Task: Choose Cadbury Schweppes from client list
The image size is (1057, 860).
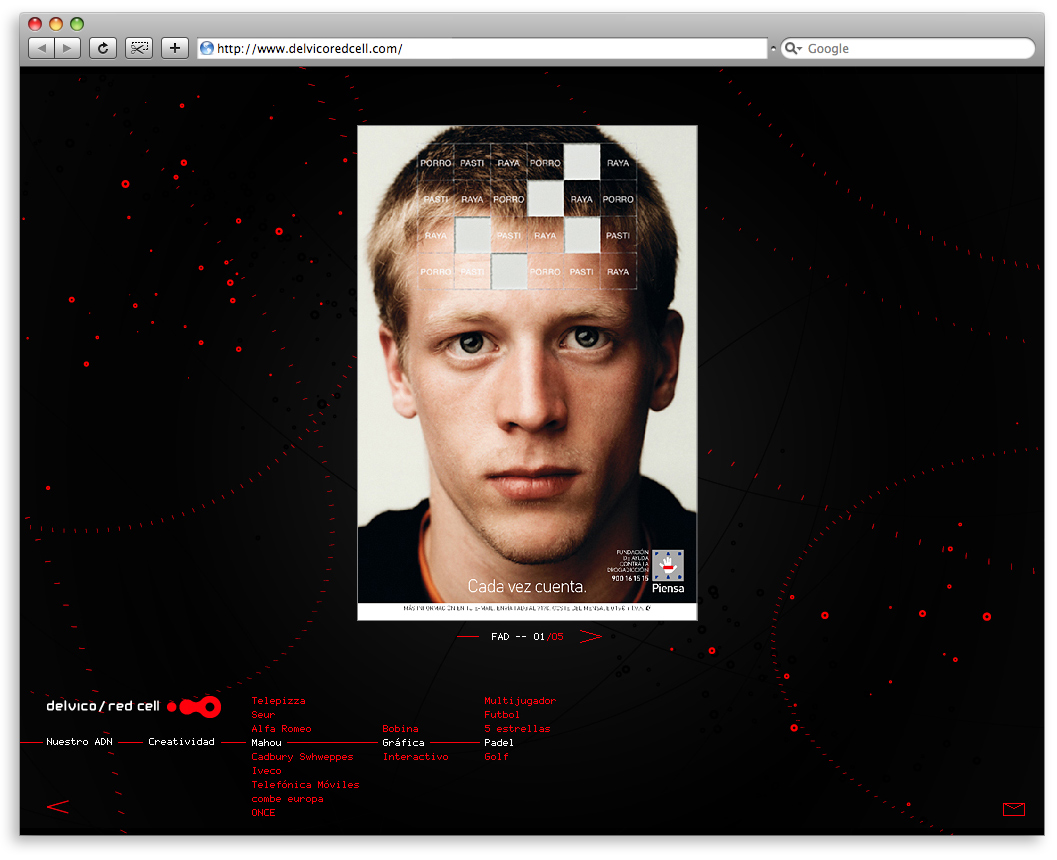Action: tap(302, 757)
